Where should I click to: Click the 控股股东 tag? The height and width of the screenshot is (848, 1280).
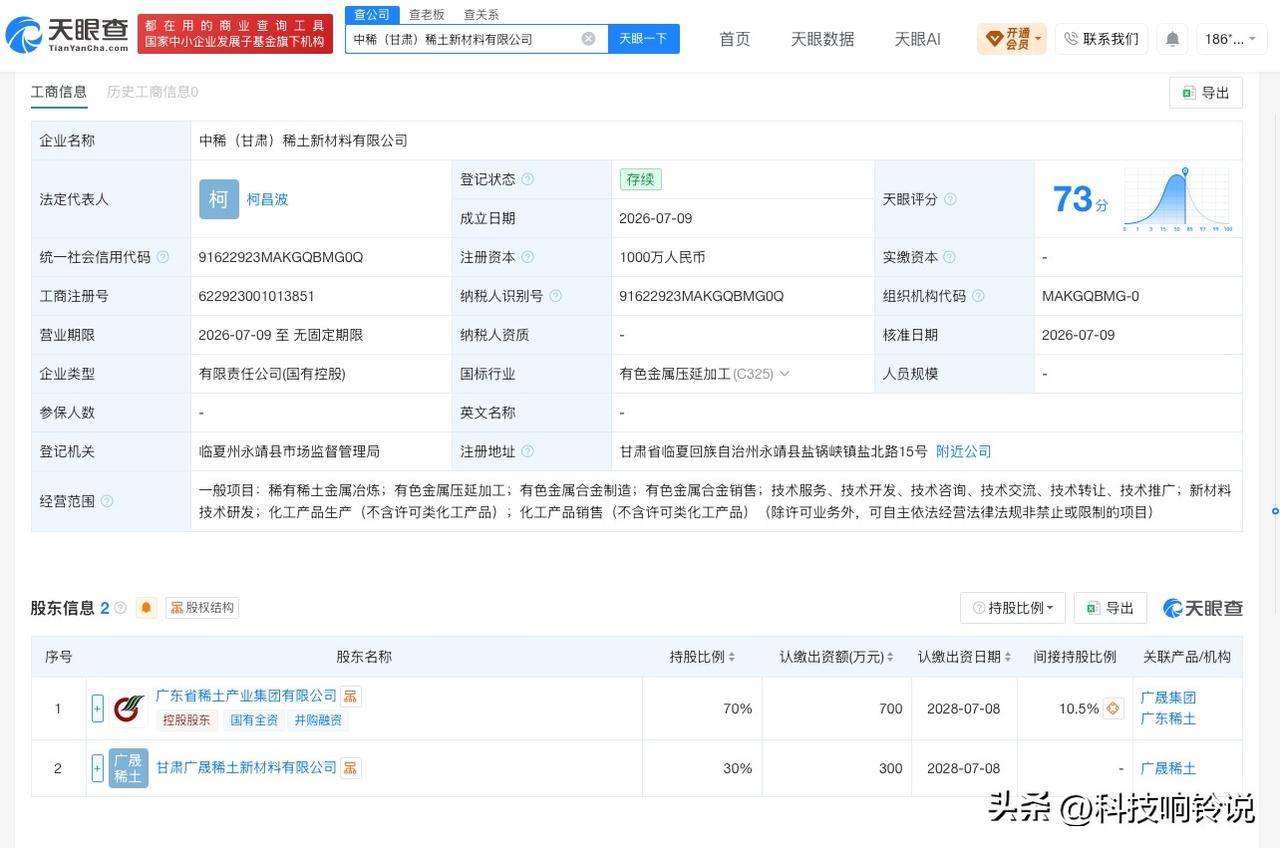[187, 720]
